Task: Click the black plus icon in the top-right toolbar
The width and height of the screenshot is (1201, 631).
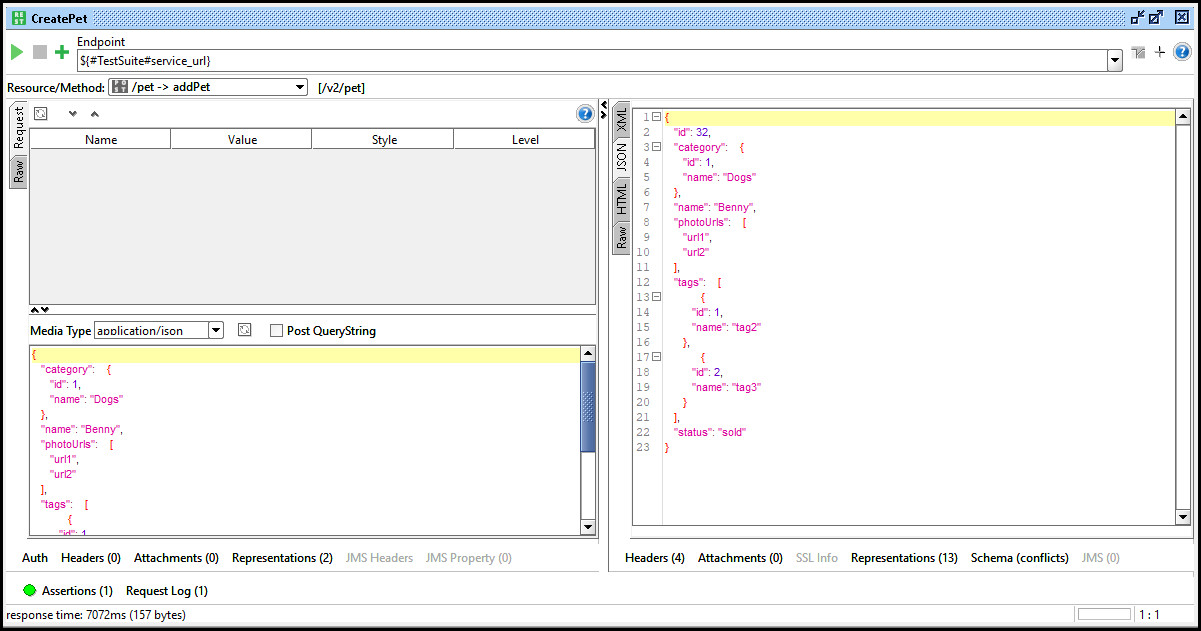Action: (x=1160, y=52)
